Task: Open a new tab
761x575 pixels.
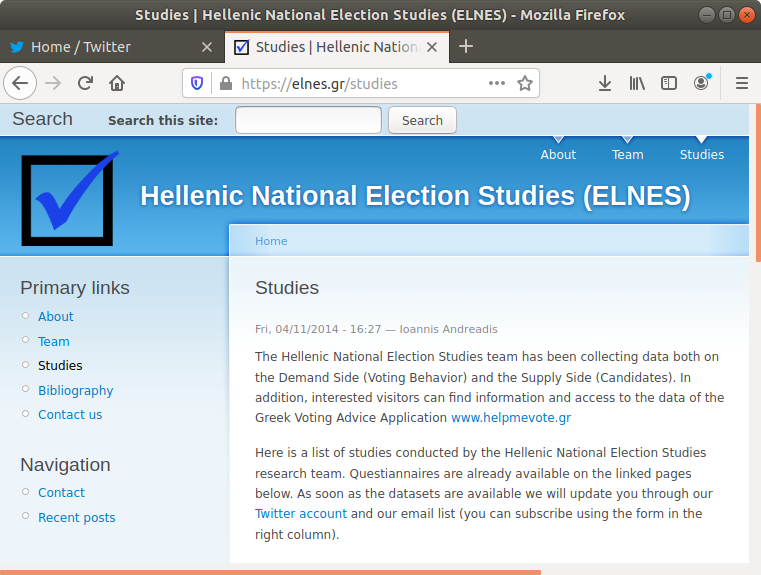Action: point(466,47)
